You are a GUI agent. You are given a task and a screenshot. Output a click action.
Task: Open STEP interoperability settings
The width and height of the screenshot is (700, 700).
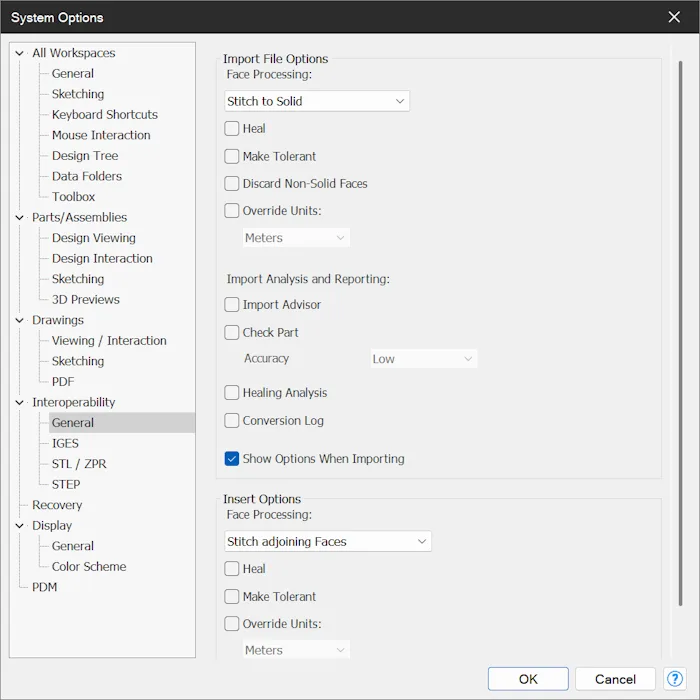66,484
